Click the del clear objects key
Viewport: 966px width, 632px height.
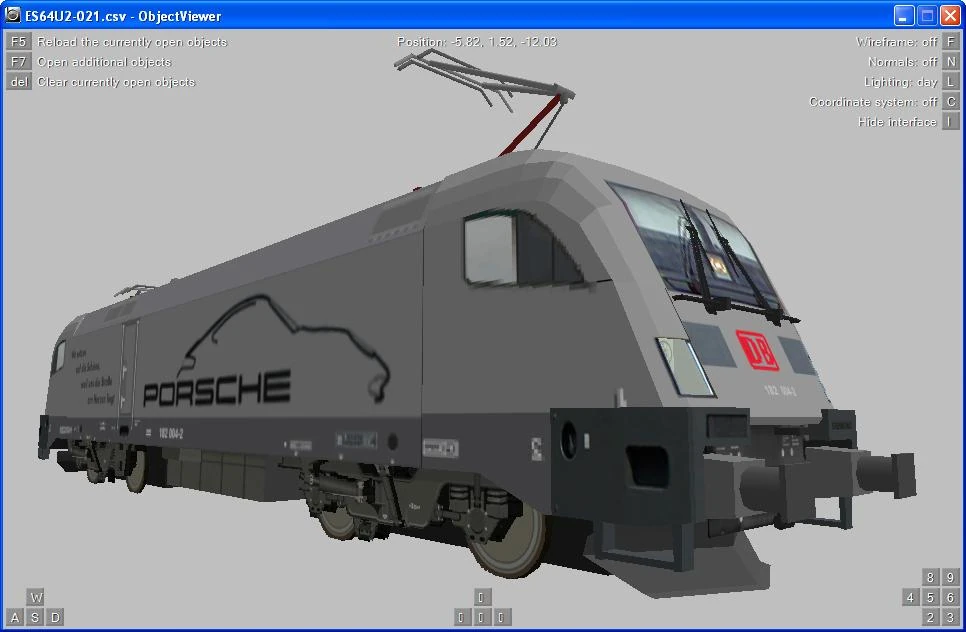point(18,81)
